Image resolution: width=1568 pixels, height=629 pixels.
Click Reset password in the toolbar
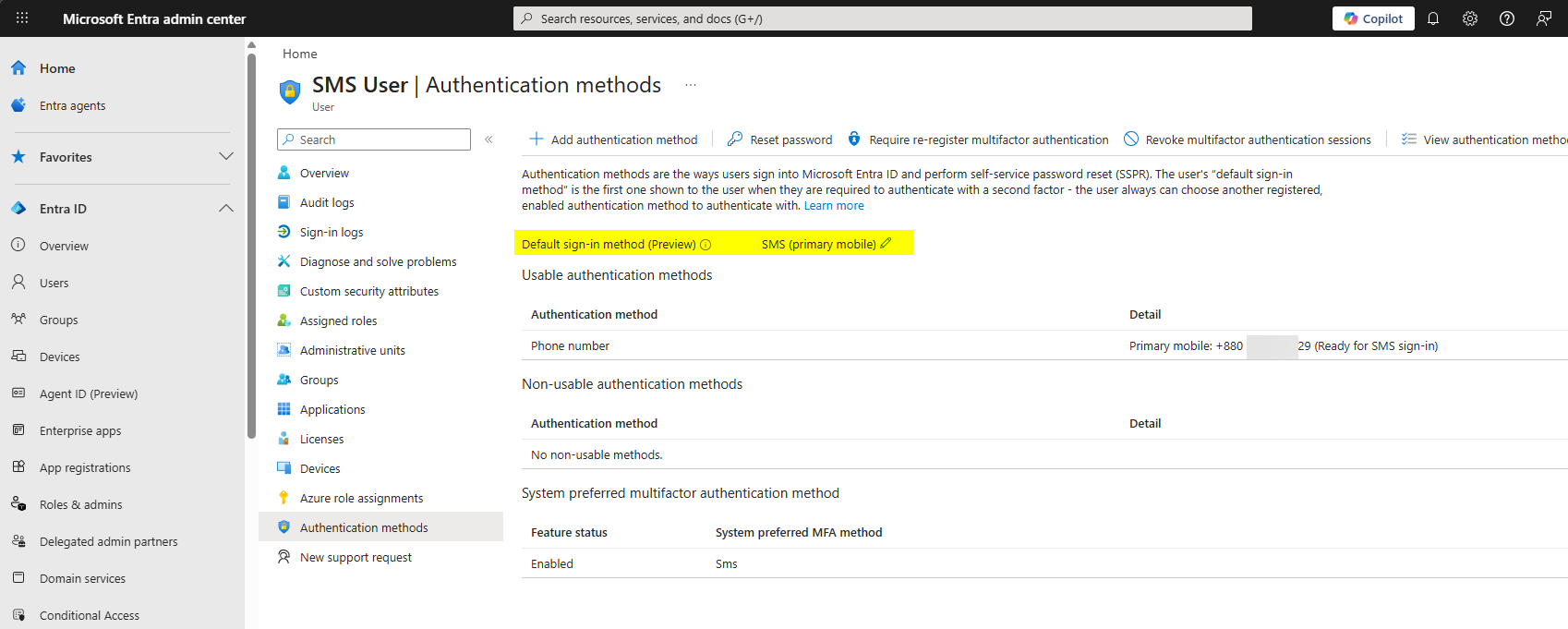click(x=779, y=139)
